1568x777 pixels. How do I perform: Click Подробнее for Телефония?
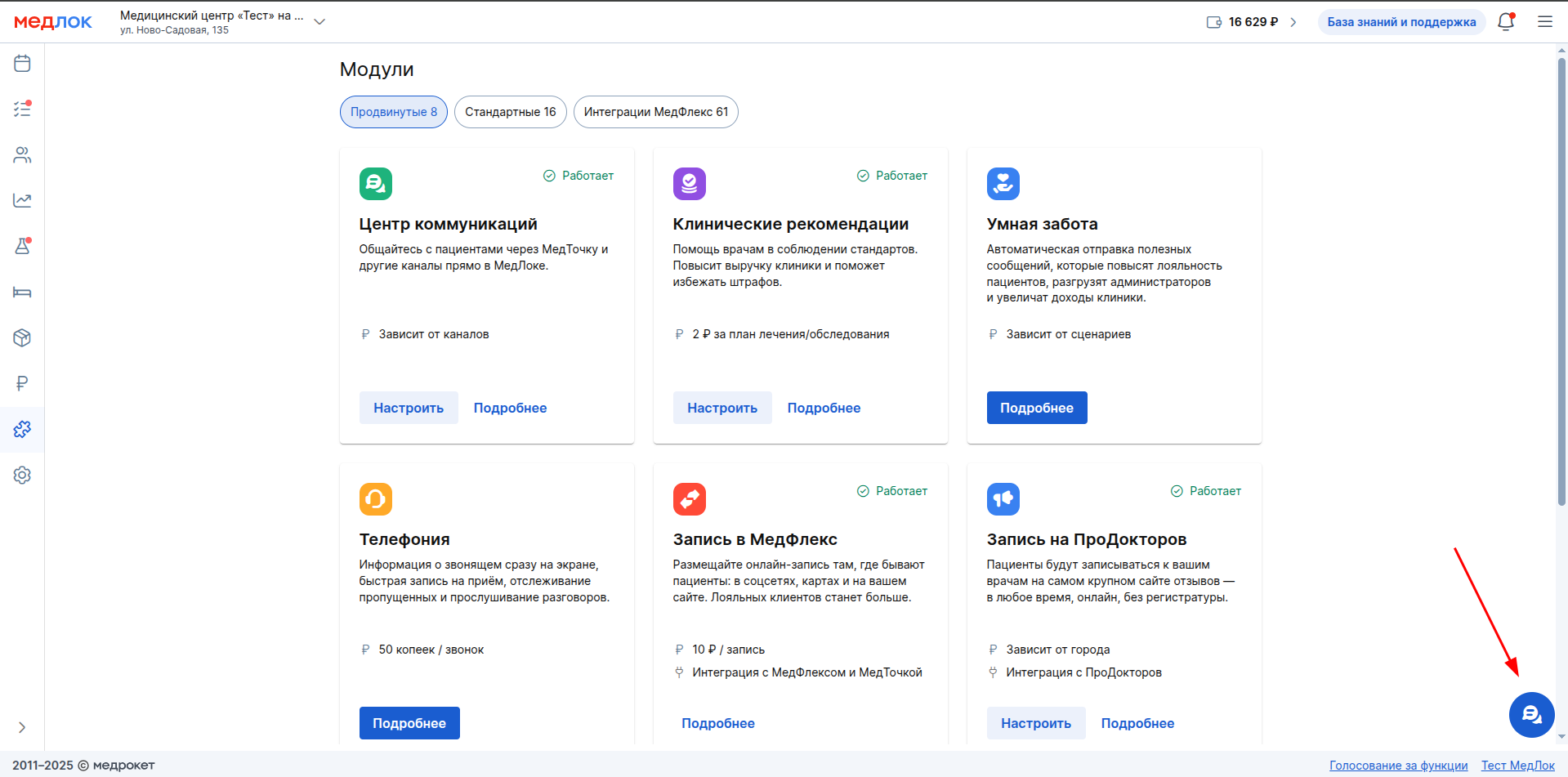(x=409, y=723)
